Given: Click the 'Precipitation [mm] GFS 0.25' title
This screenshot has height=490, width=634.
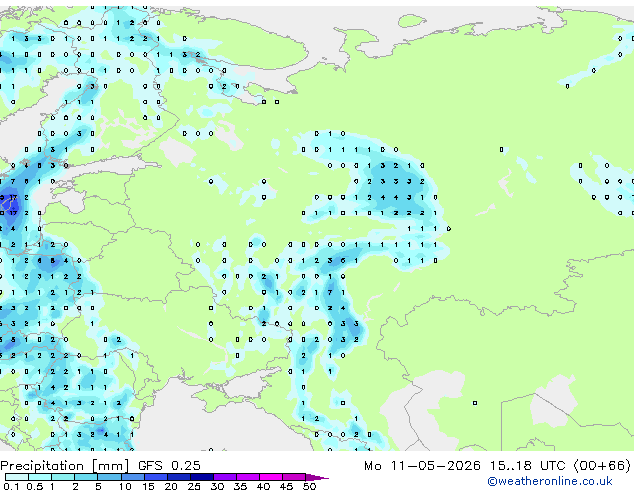Looking at the screenshot, I should (x=100, y=466).
